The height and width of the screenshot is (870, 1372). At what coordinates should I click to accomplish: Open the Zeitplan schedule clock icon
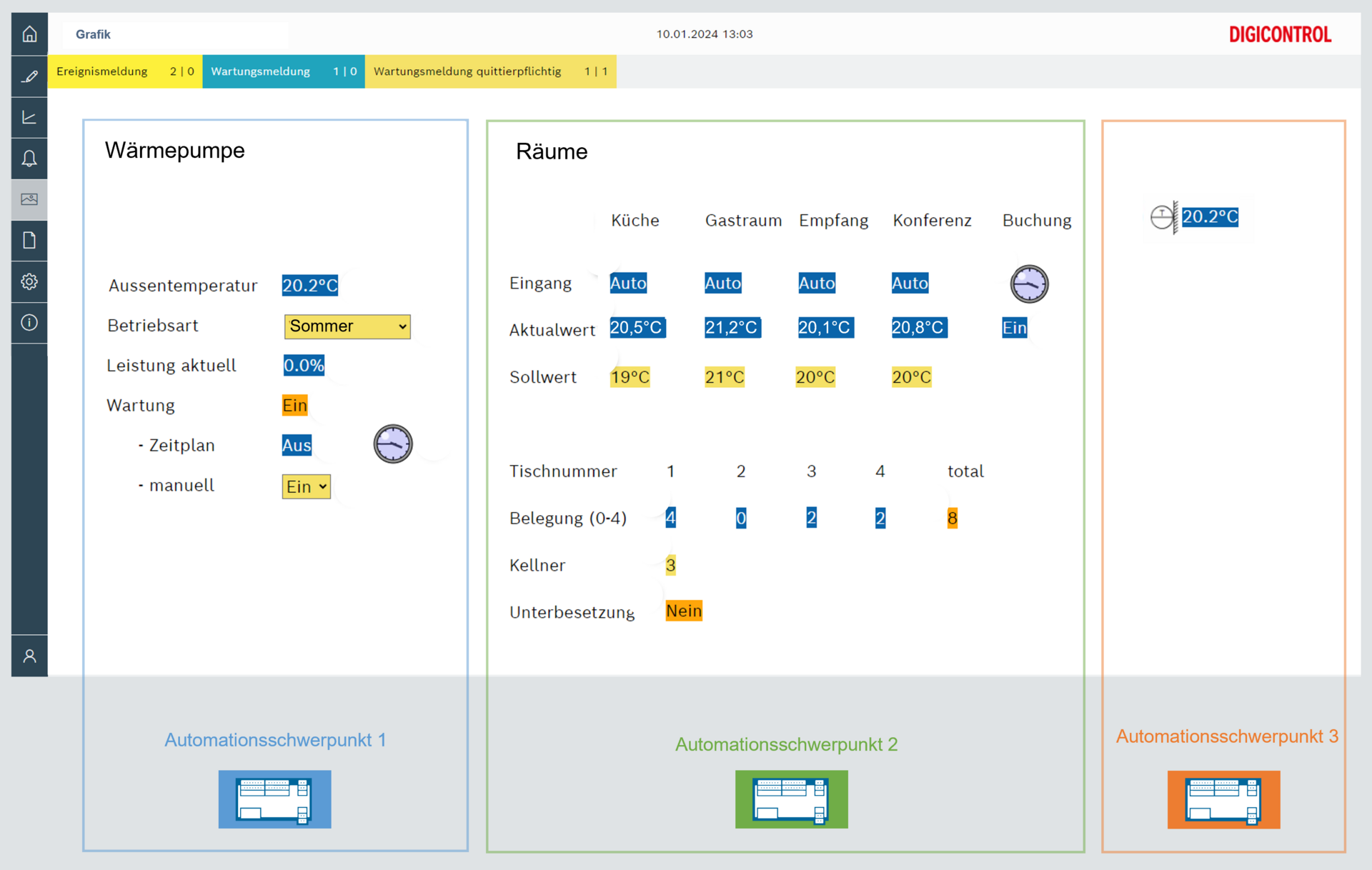[393, 444]
